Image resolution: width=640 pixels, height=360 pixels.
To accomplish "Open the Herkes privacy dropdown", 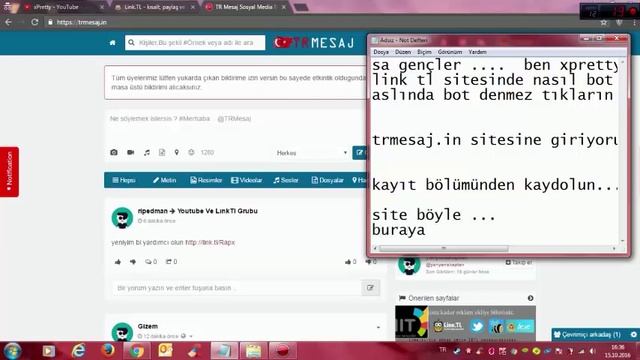I will (x=311, y=153).
